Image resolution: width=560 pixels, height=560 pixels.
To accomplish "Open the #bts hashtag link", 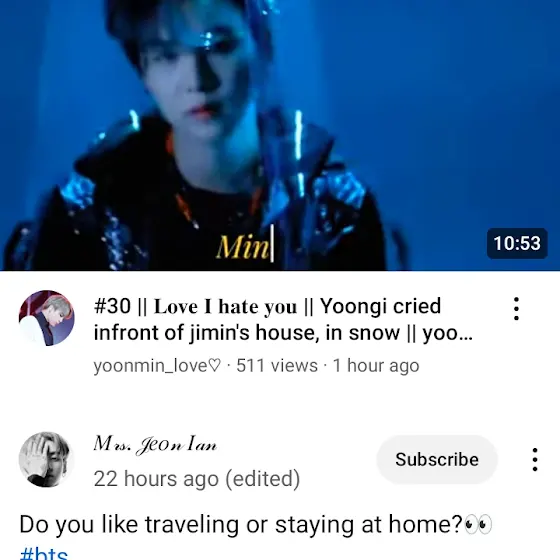I will 44,553.
